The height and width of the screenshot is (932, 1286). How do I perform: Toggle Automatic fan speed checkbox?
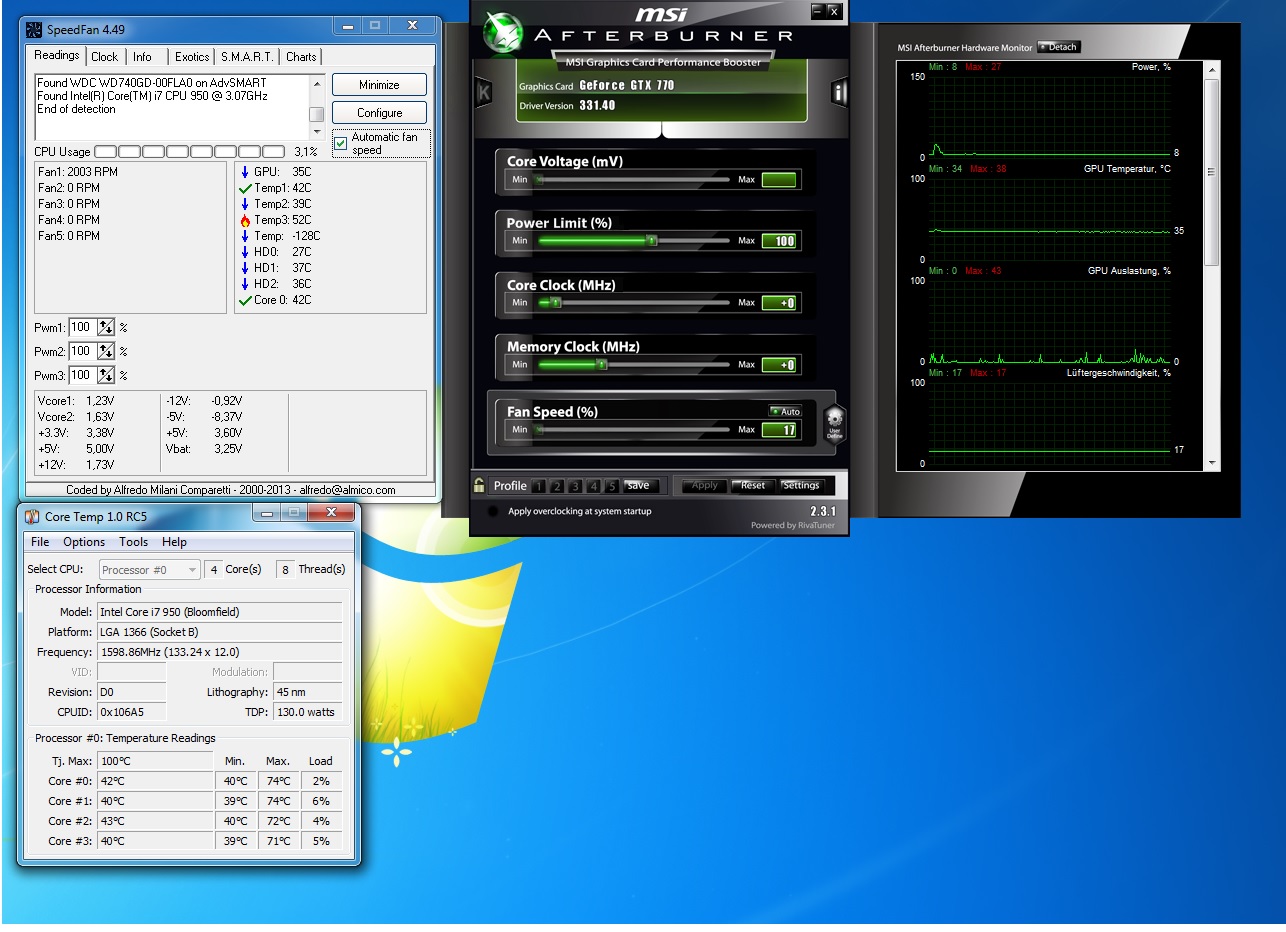coord(341,143)
